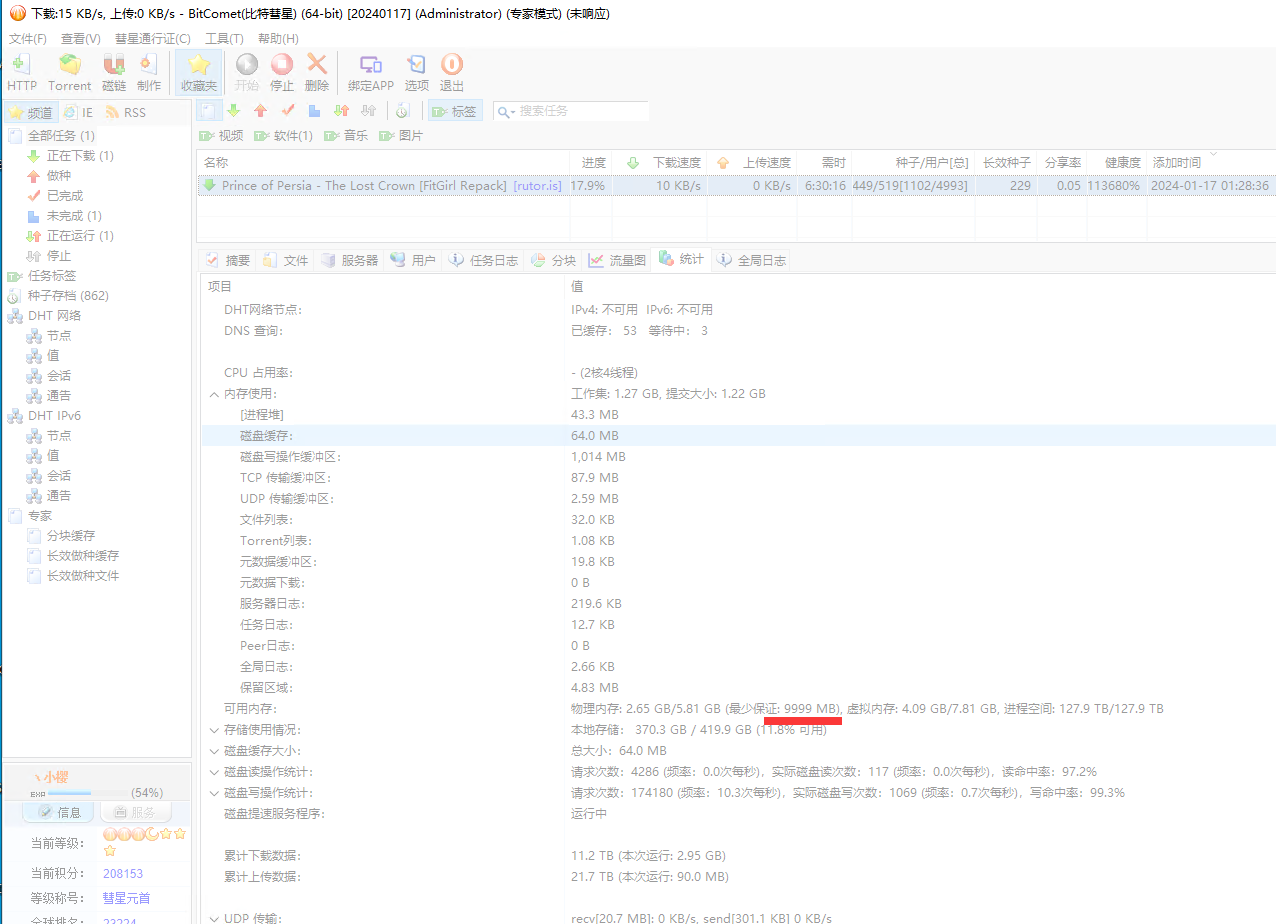Select the 软件(1) software tag
Screen dimensions: 1276x924
pyautogui.click(x=284, y=136)
